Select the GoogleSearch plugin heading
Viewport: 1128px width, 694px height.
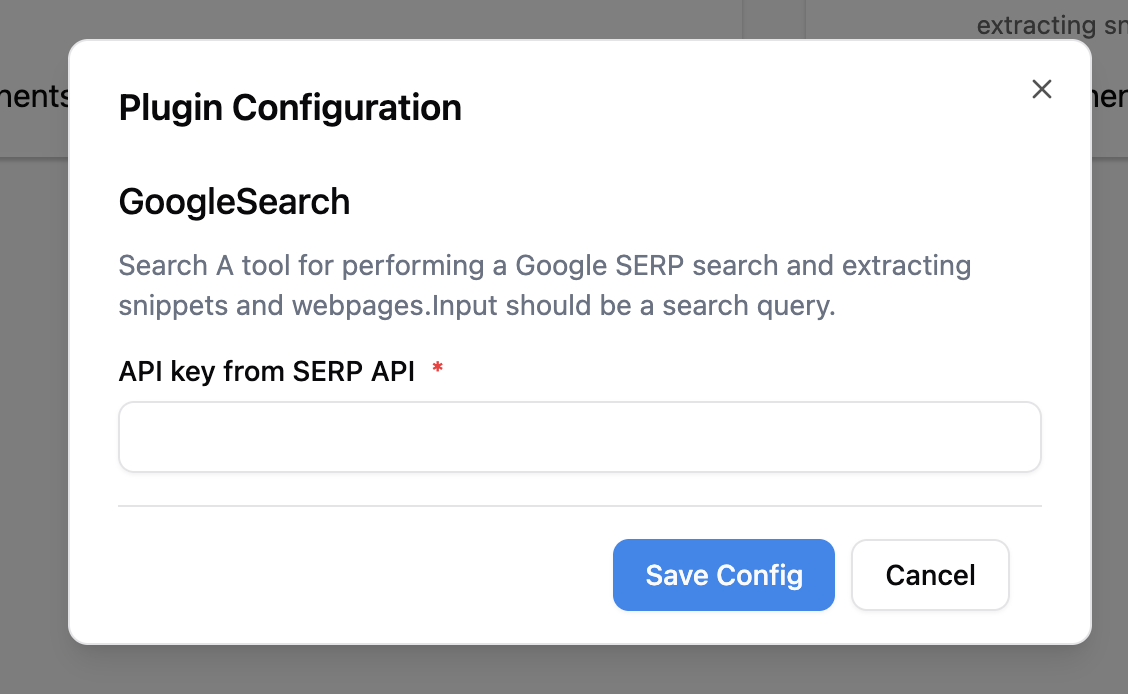[234, 202]
